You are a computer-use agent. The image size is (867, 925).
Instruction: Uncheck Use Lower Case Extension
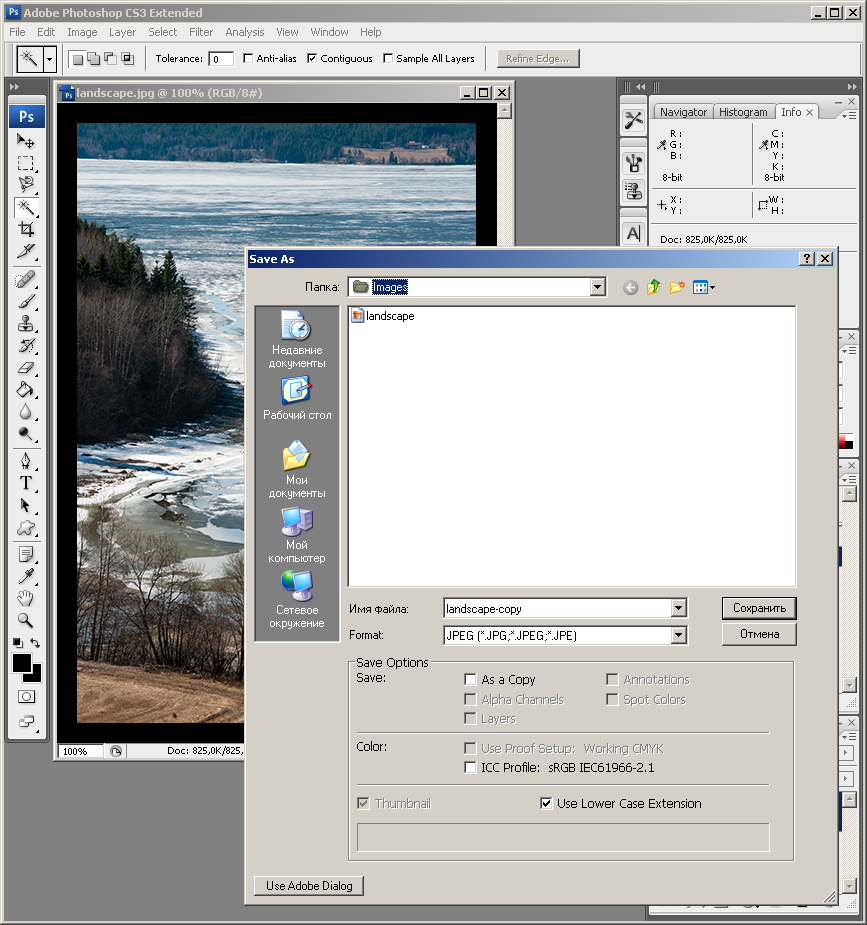point(546,803)
